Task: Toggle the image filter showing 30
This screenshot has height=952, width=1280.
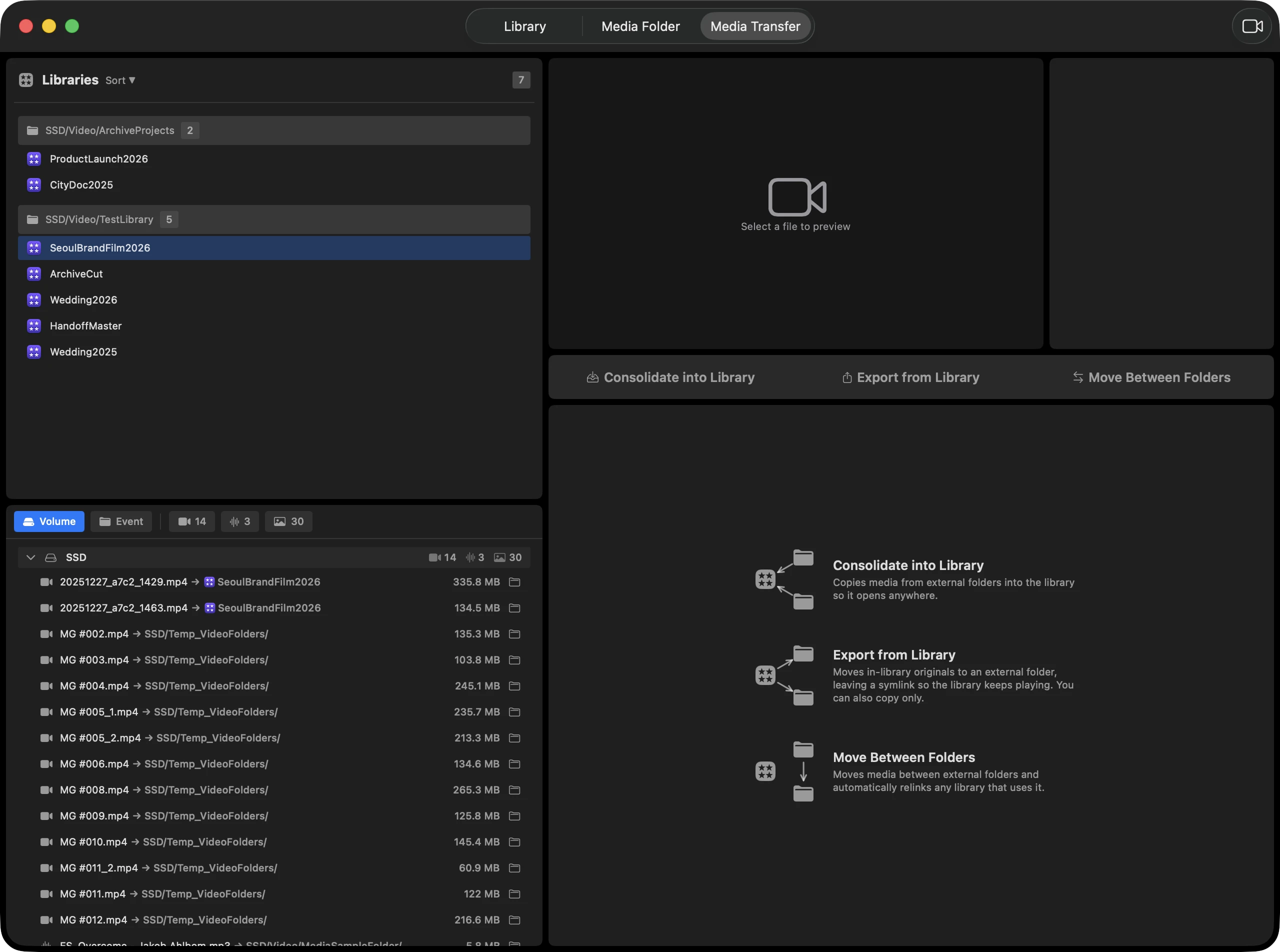Action: point(288,521)
